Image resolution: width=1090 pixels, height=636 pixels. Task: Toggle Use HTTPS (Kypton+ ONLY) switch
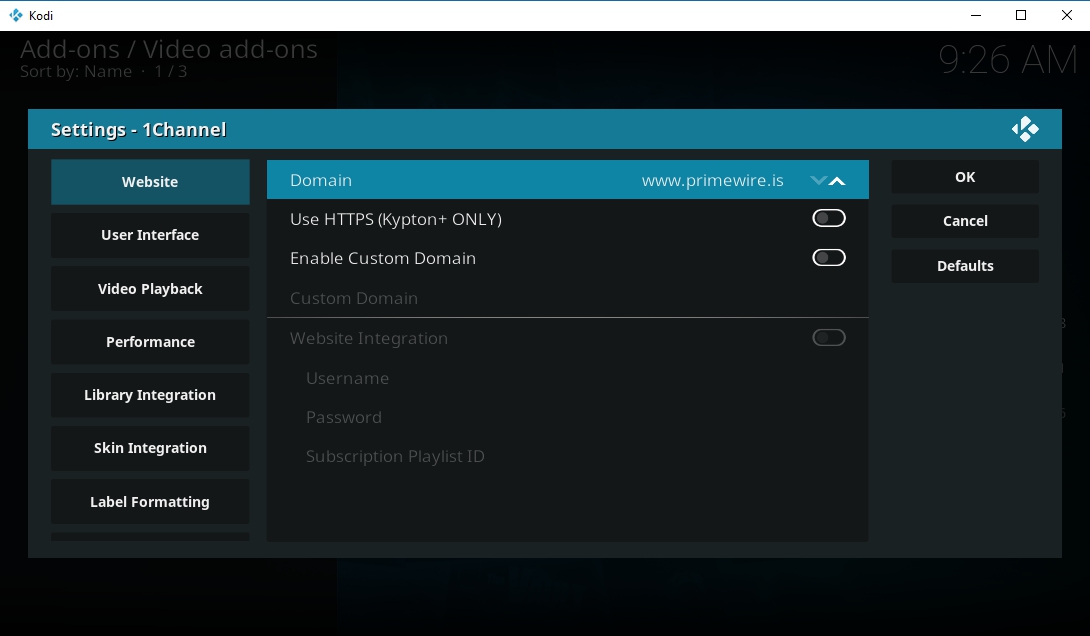tap(828, 219)
